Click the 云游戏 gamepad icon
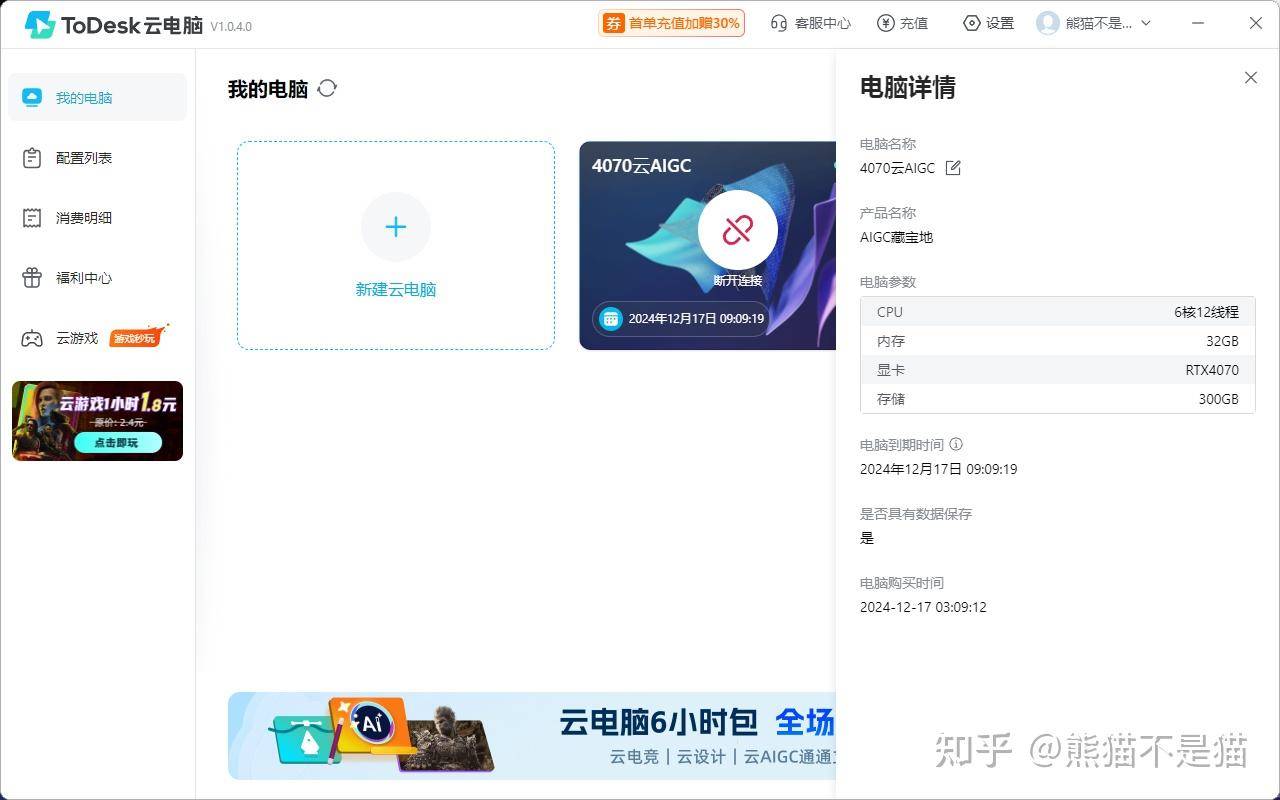Viewport: 1280px width, 800px height. [x=32, y=338]
